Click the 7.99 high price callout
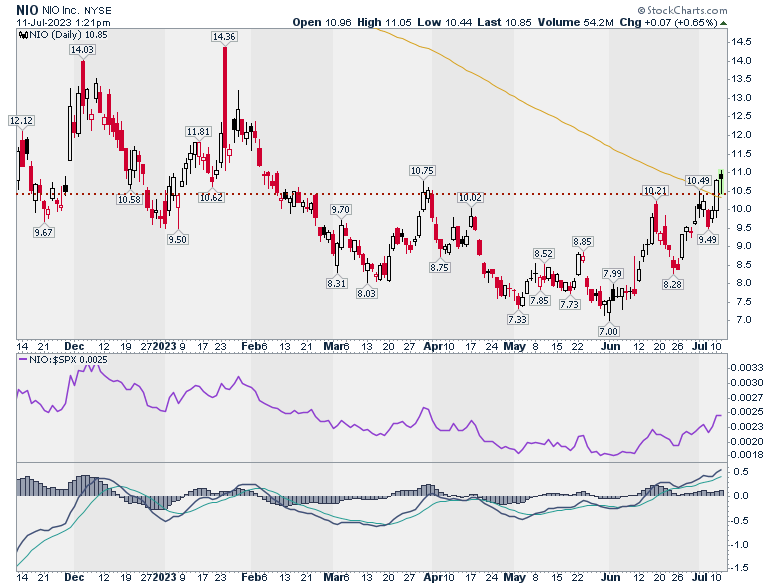Image resolution: width=780 pixels, height=586 pixels. click(612, 273)
